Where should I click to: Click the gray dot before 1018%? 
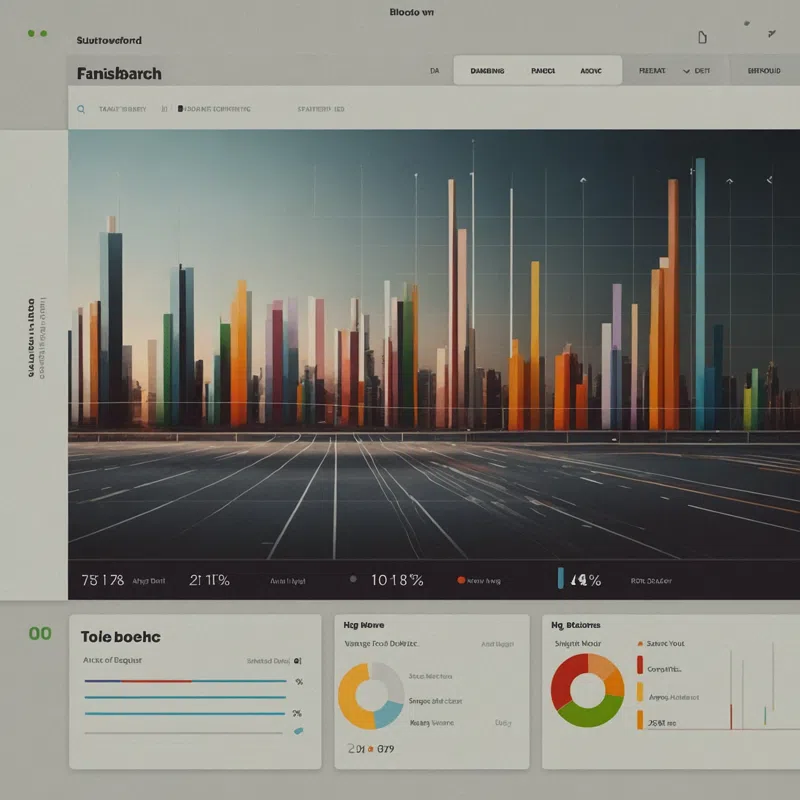[353, 579]
